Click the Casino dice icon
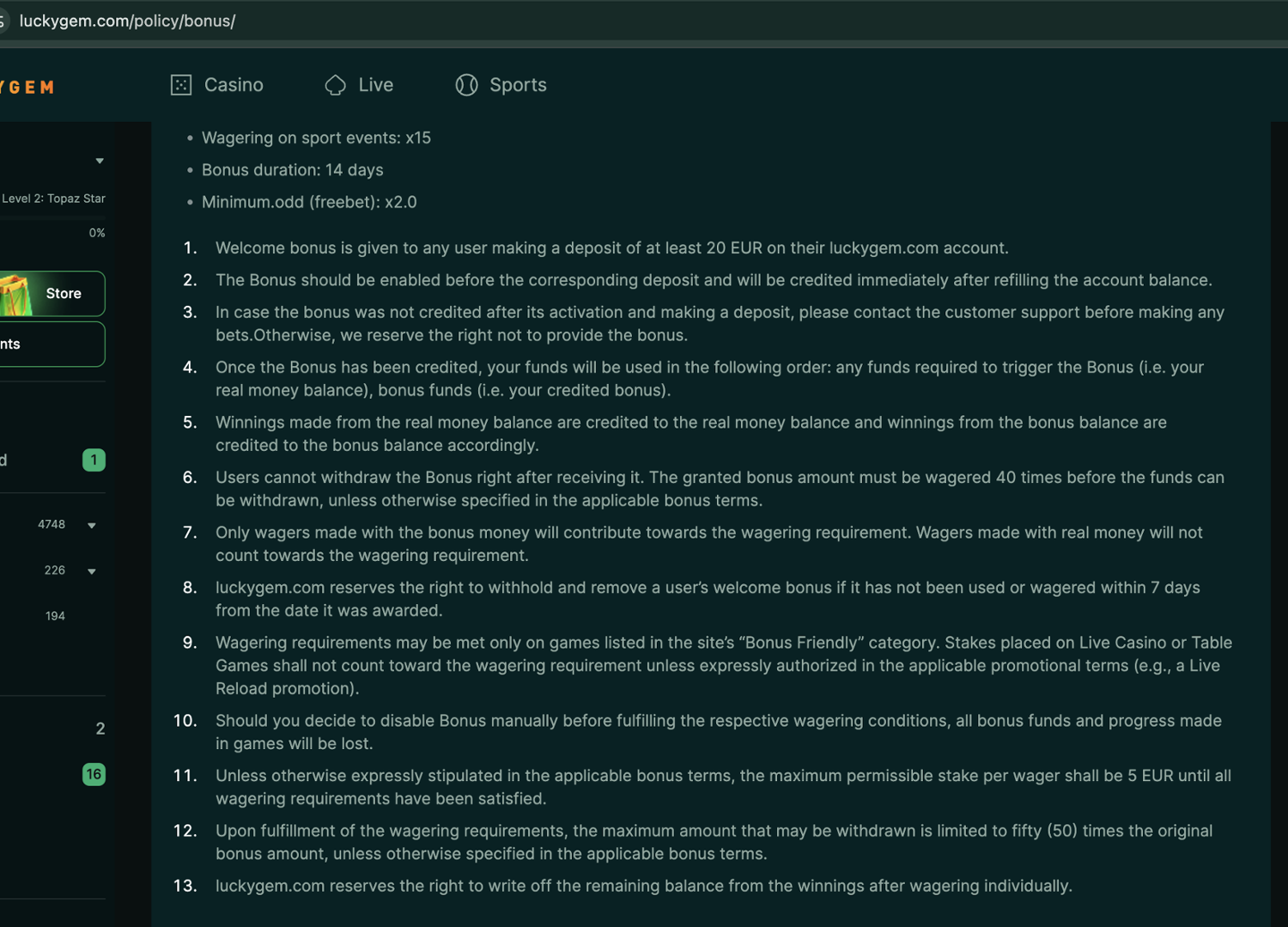 pos(181,85)
